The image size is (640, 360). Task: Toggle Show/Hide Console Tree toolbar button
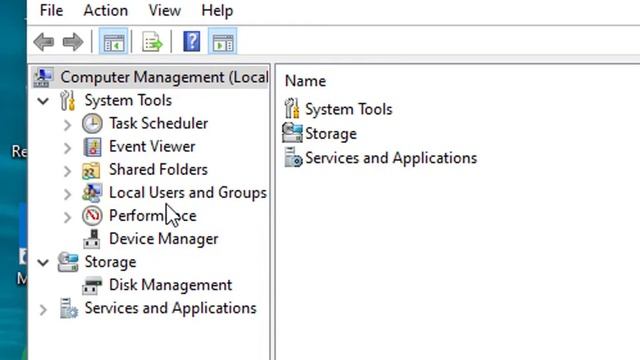pyautogui.click(x=113, y=42)
